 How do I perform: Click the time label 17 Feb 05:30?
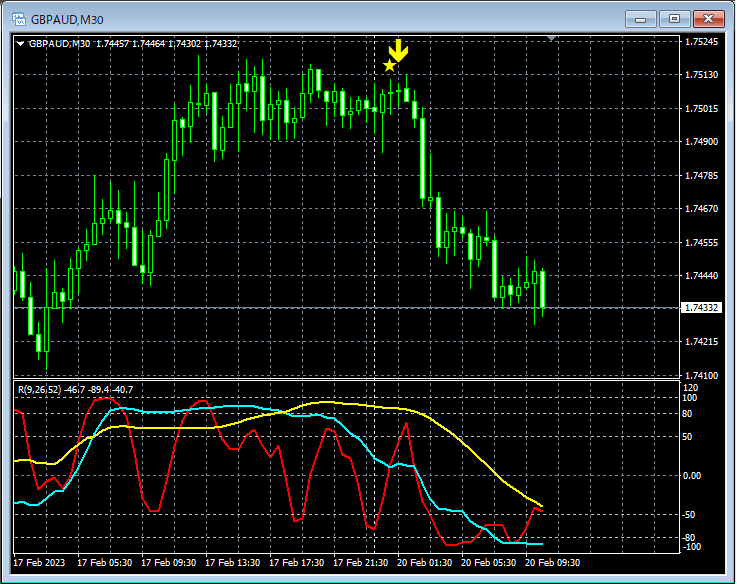click(x=104, y=562)
